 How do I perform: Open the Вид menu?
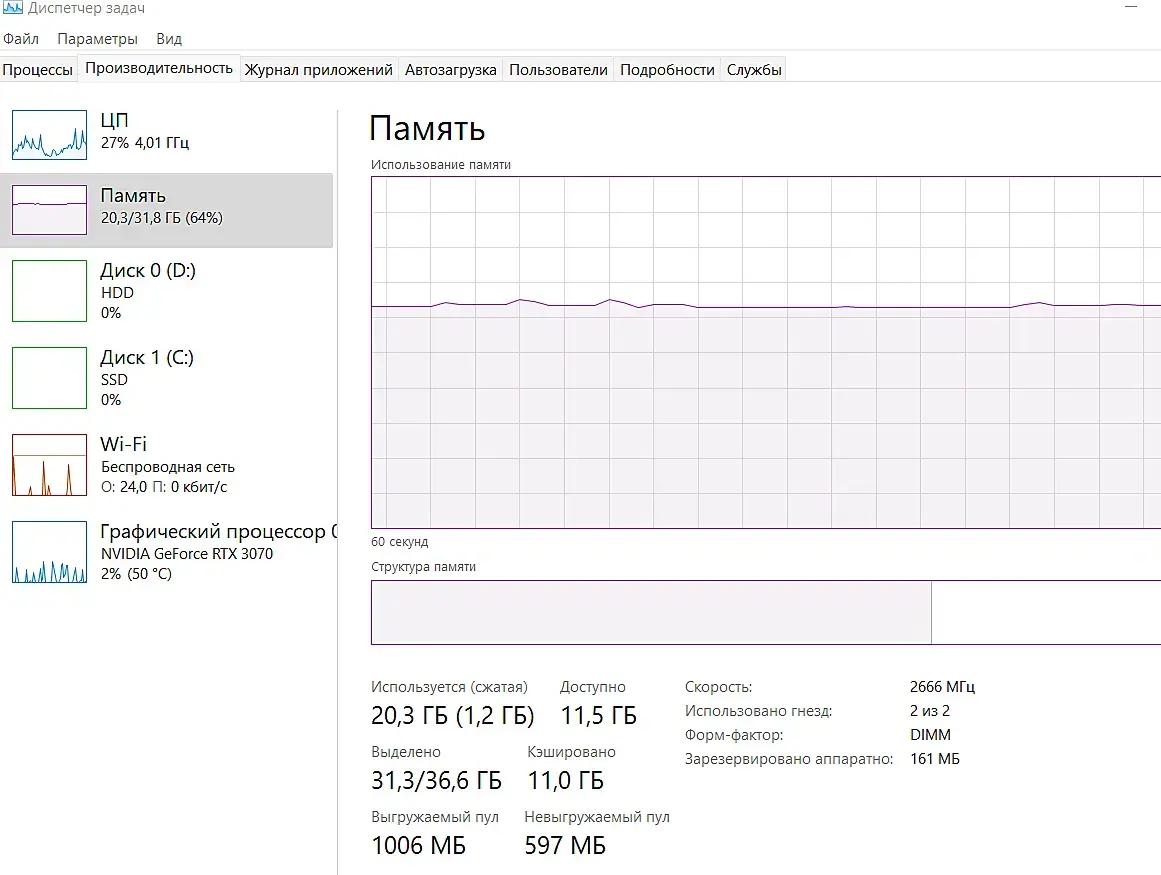click(169, 39)
